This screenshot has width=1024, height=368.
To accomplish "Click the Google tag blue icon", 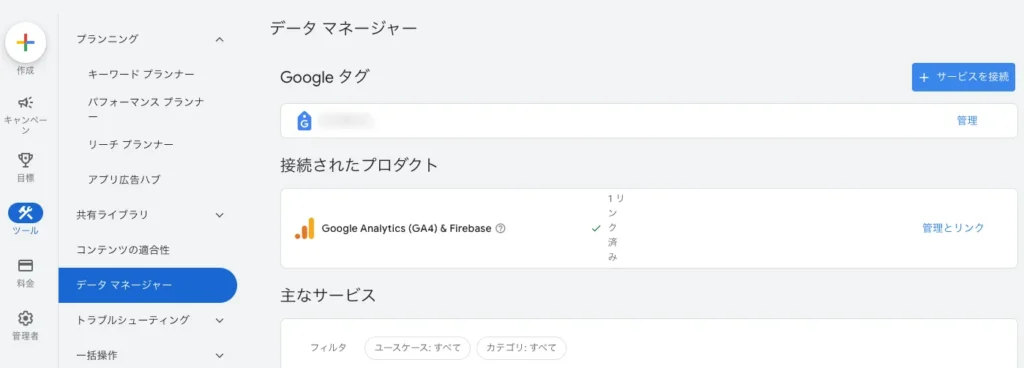I will coord(304,121).
